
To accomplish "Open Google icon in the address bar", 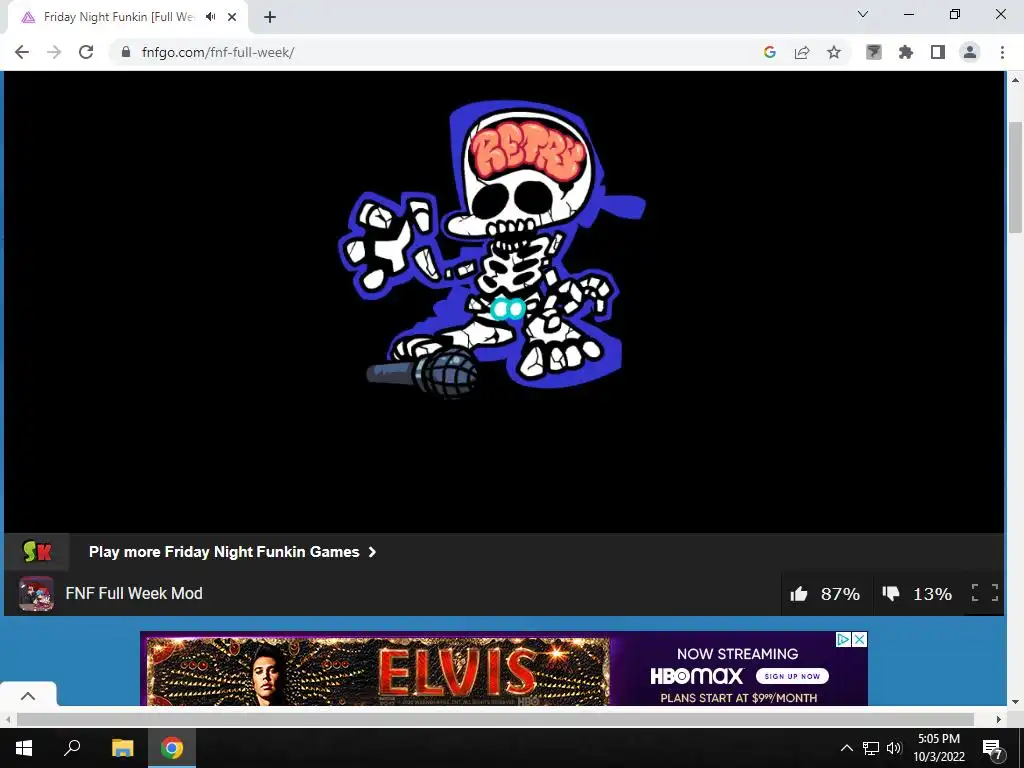I will tap(769, 52).
